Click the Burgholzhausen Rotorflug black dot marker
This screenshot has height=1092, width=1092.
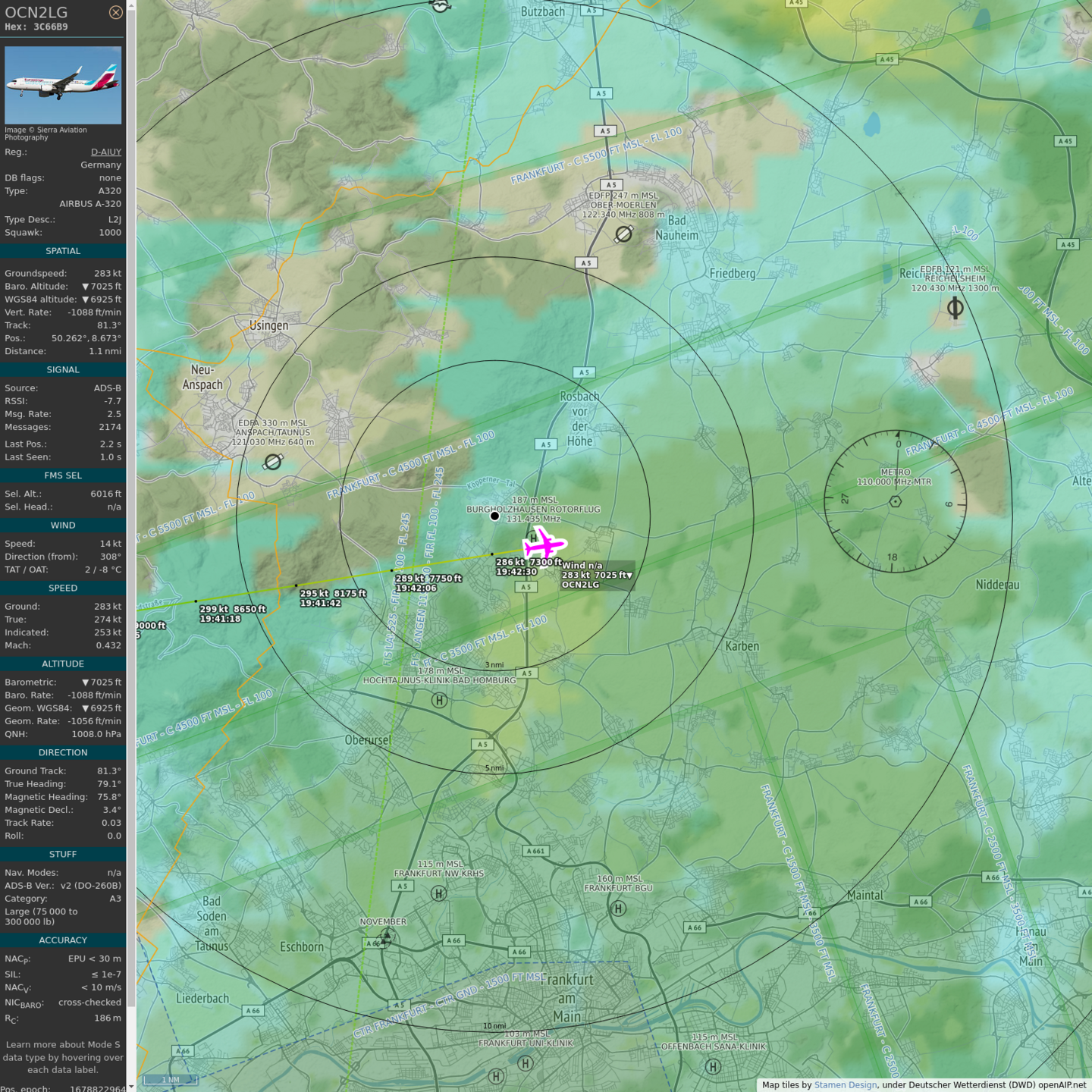(x=494, y=516)
